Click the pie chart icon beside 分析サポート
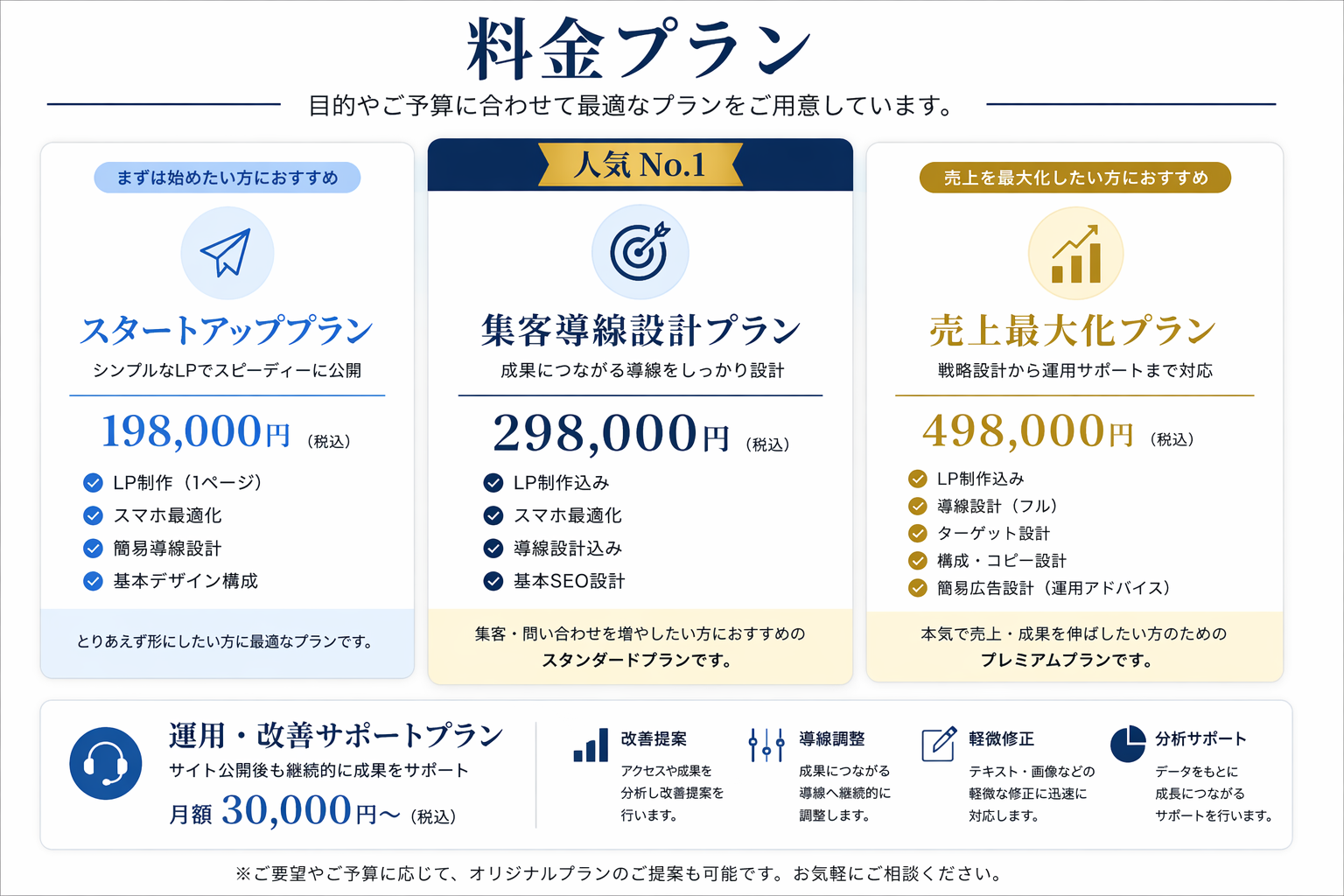1344x896 pixels. point(1128,744)
